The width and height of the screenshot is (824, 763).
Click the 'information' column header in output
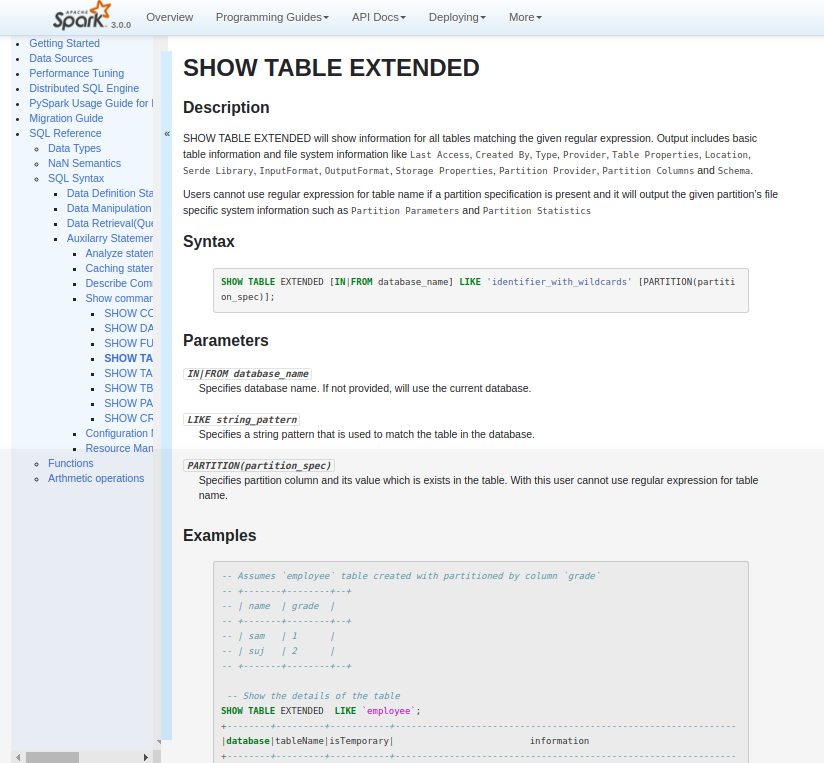coord(559,741)
